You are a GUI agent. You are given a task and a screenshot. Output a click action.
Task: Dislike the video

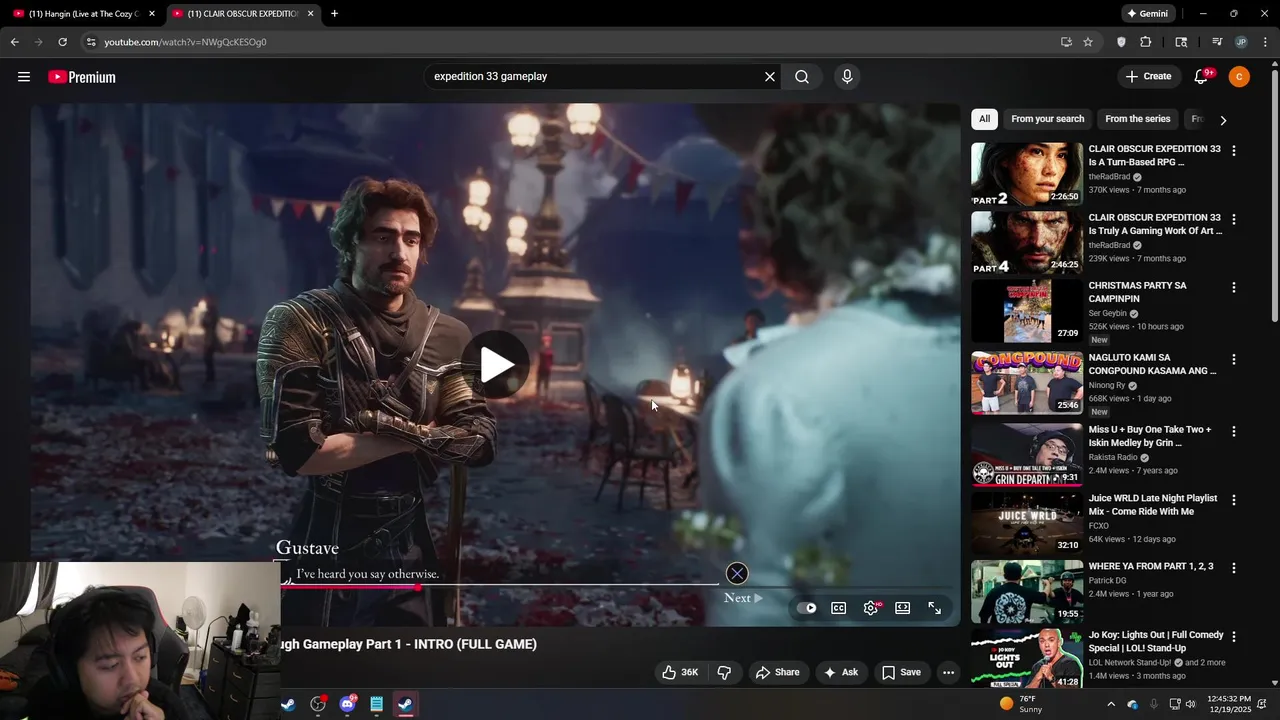tap(725, 672)
